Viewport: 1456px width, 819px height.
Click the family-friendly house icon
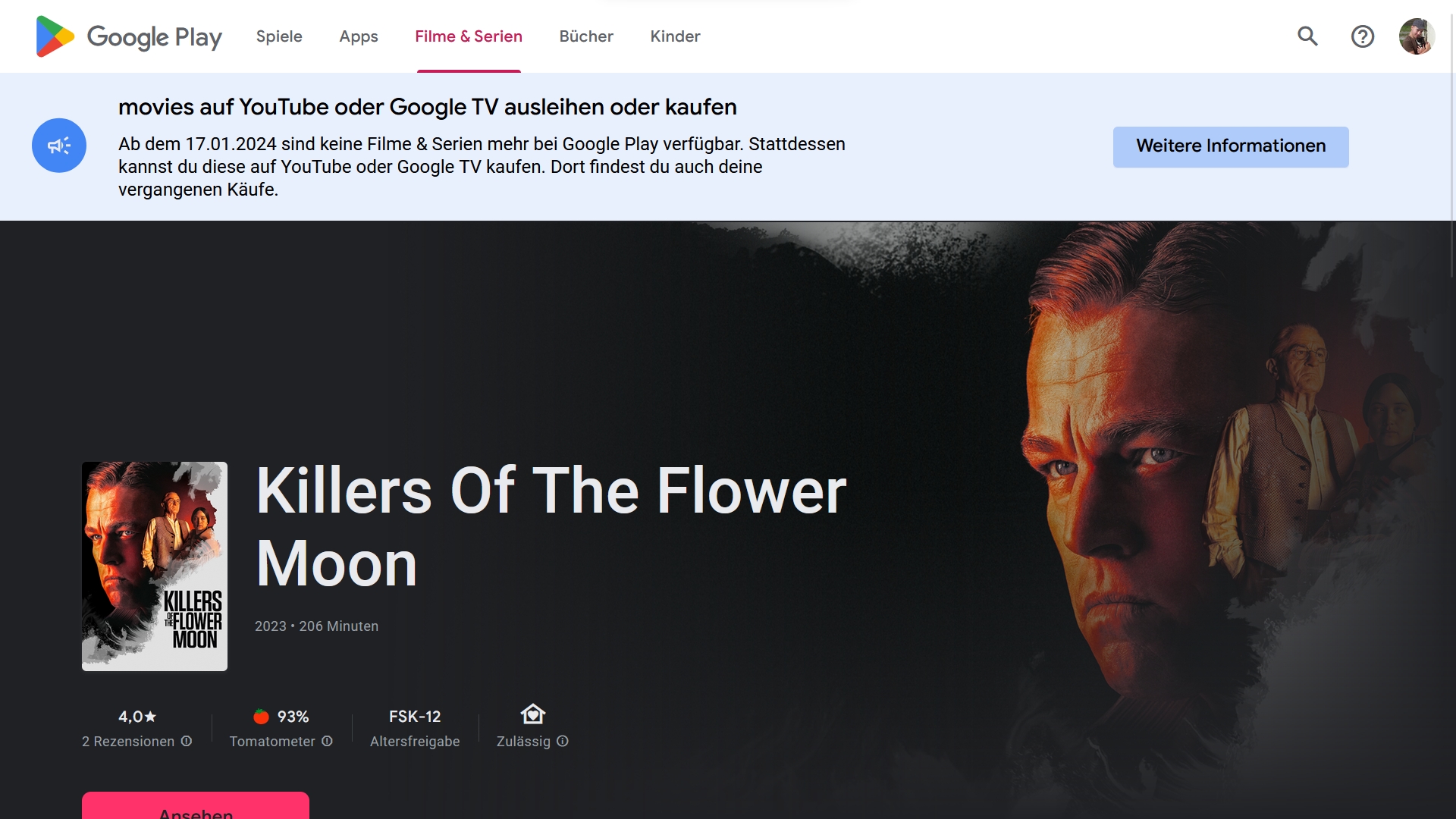click(533, 714)
